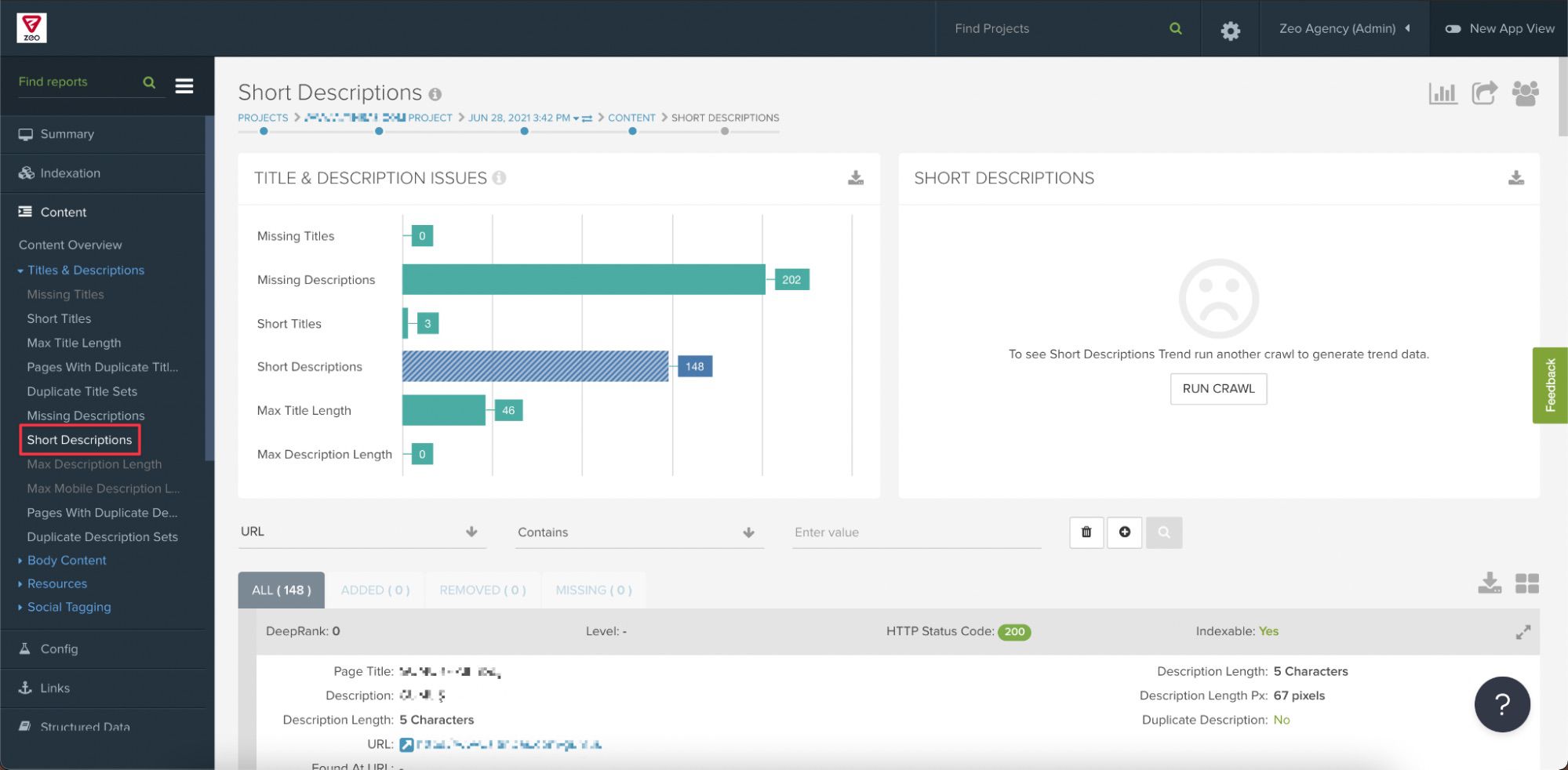Click the Missing Descriptions bar in chart

[584, 280]
